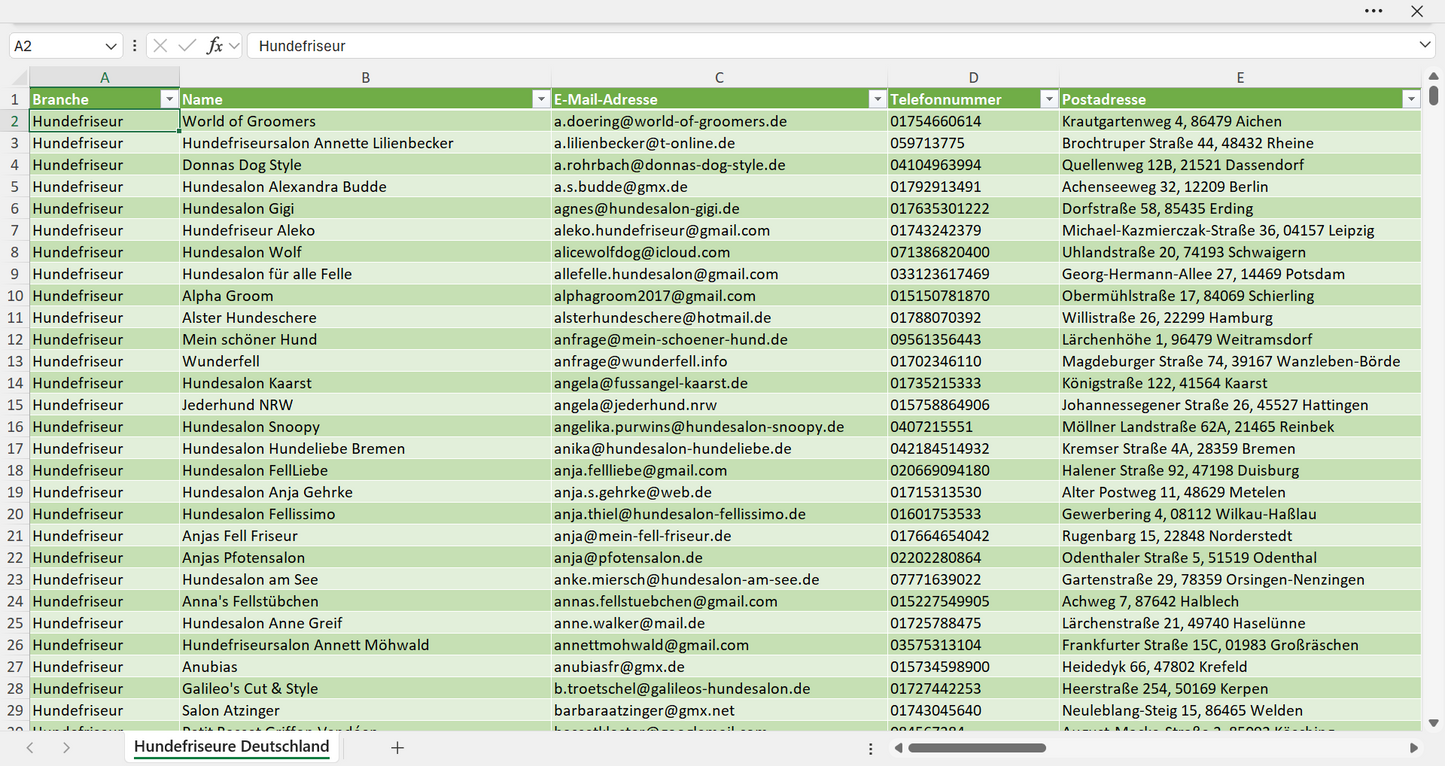Expand the formula bar chevron

click(1425, 46)
